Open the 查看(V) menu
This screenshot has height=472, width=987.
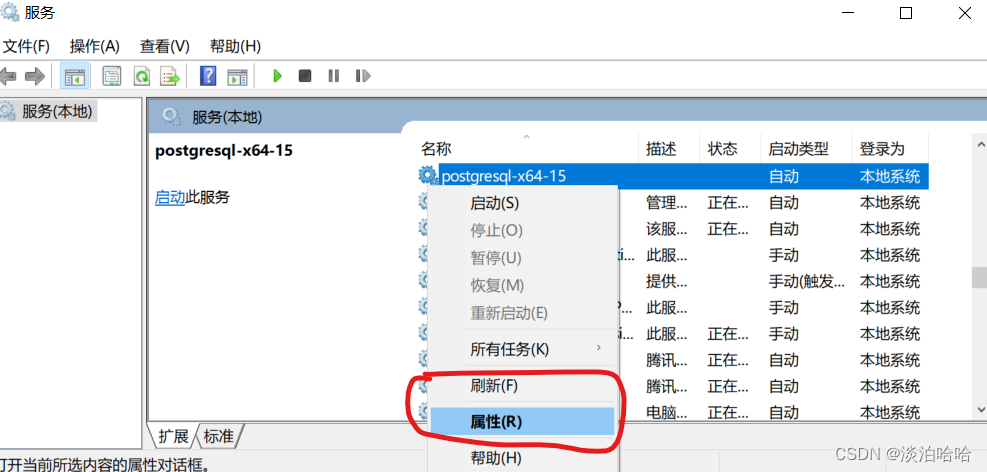[164, 46]
